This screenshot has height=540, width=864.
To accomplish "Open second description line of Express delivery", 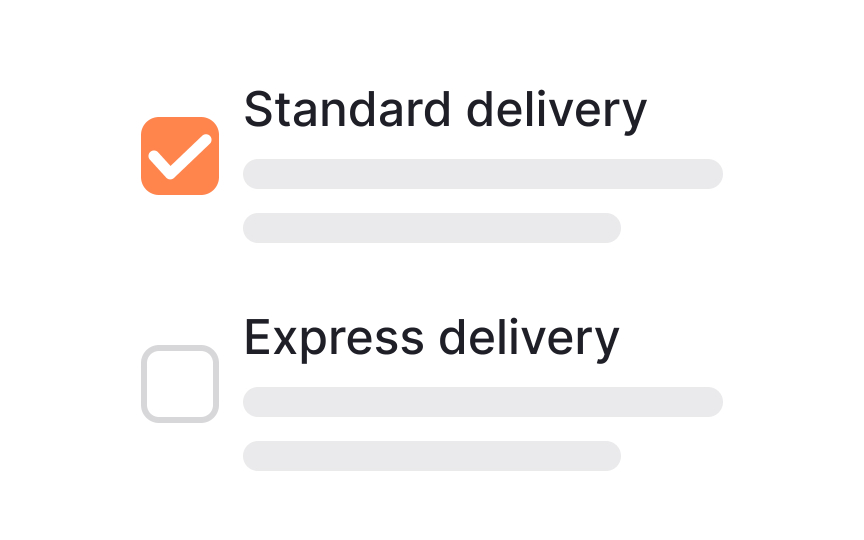I will 432,456.
